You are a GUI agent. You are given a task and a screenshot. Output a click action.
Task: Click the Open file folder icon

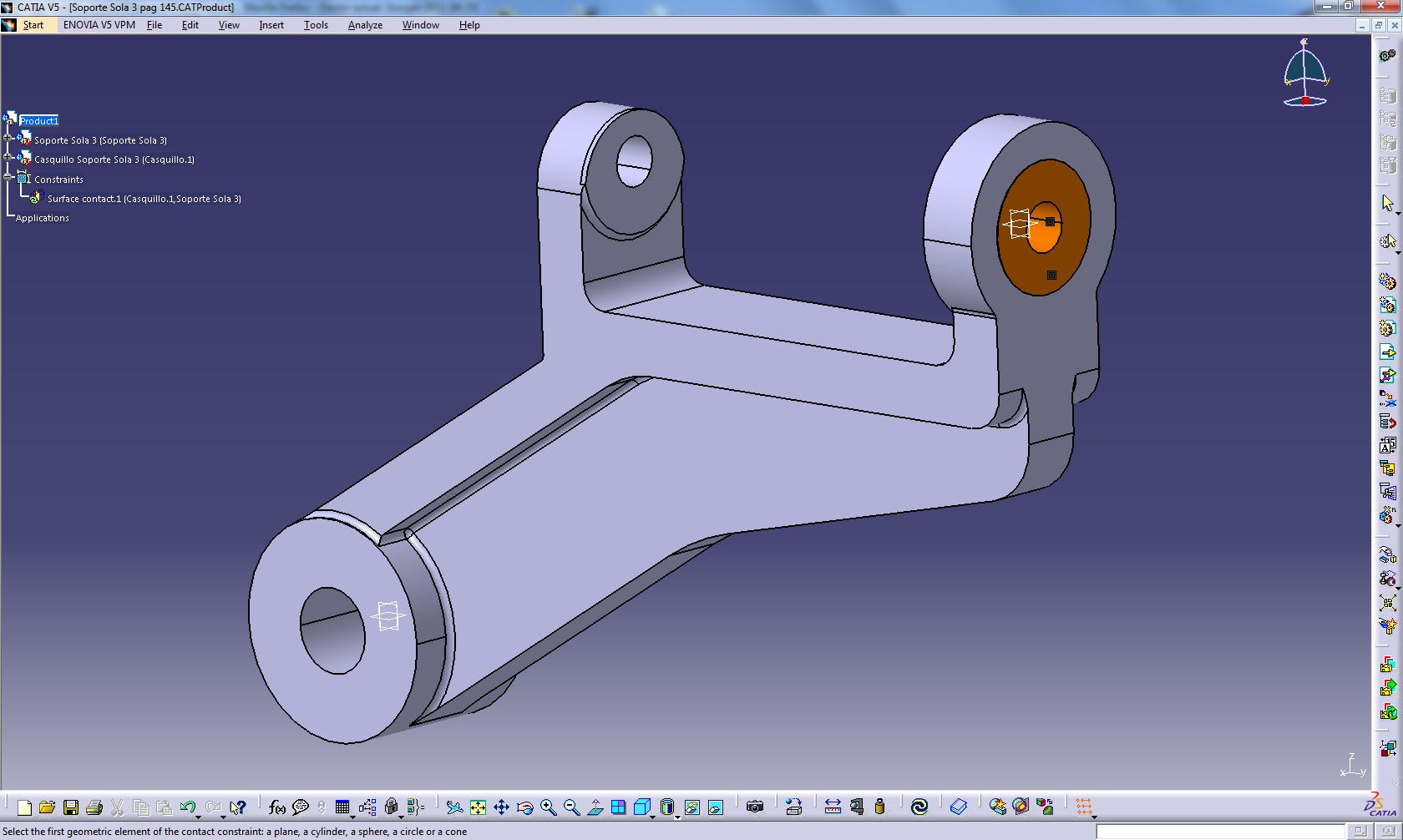(x=47, y=807)
